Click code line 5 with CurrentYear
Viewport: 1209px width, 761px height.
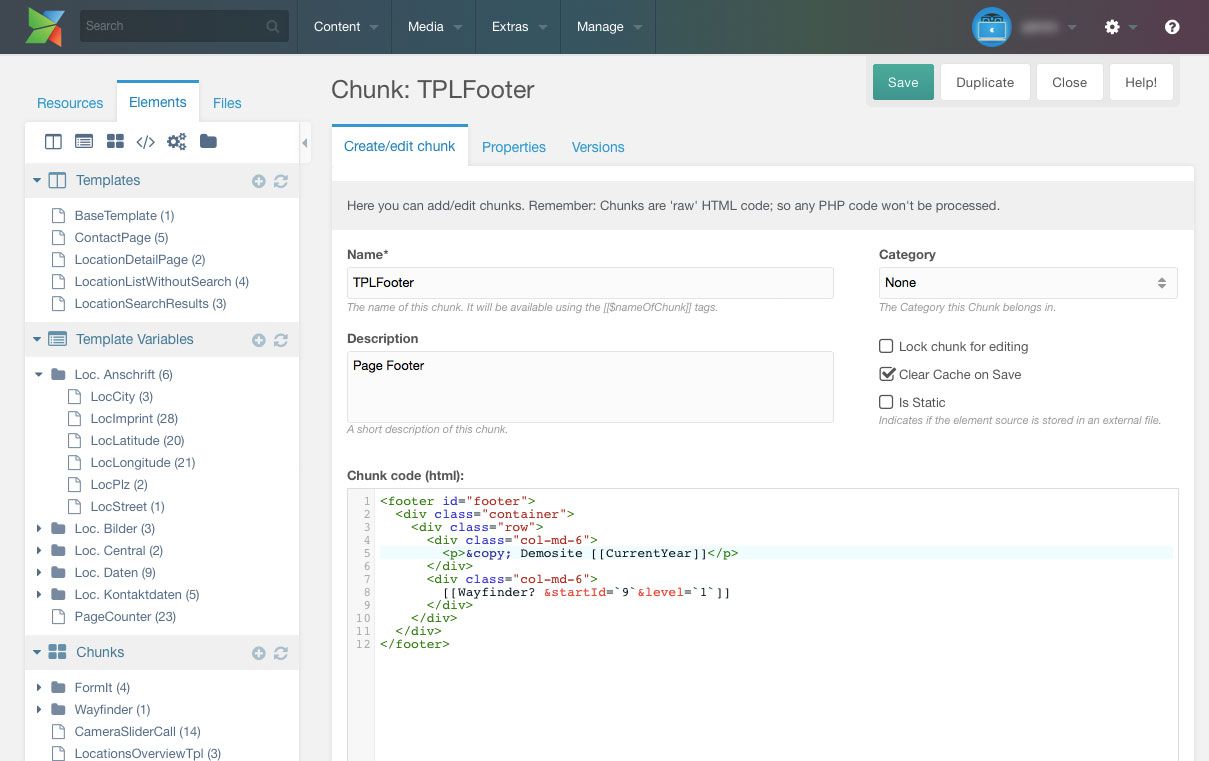click(x=775, y=553)
